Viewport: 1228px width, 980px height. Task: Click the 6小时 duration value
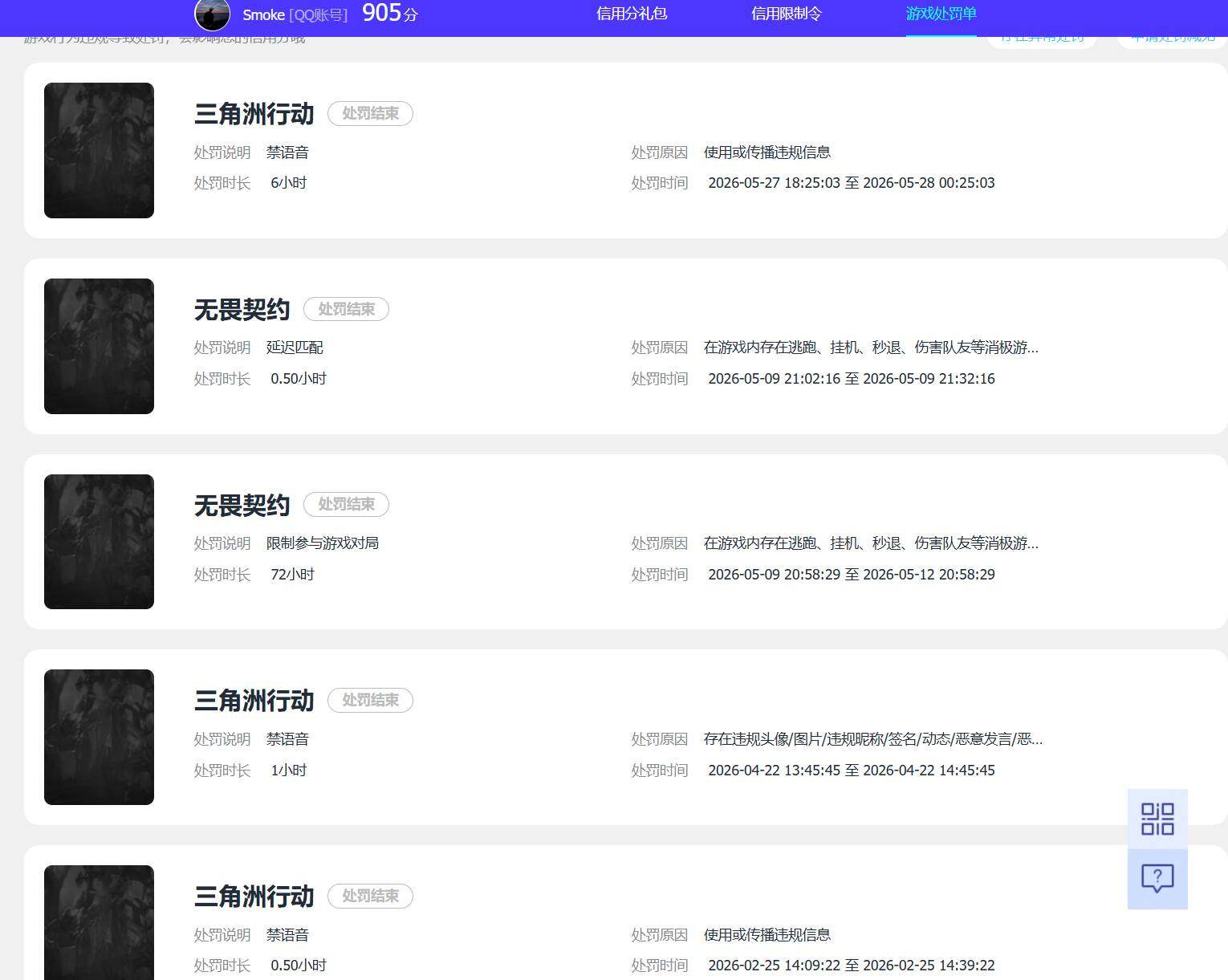pos(289,183)
